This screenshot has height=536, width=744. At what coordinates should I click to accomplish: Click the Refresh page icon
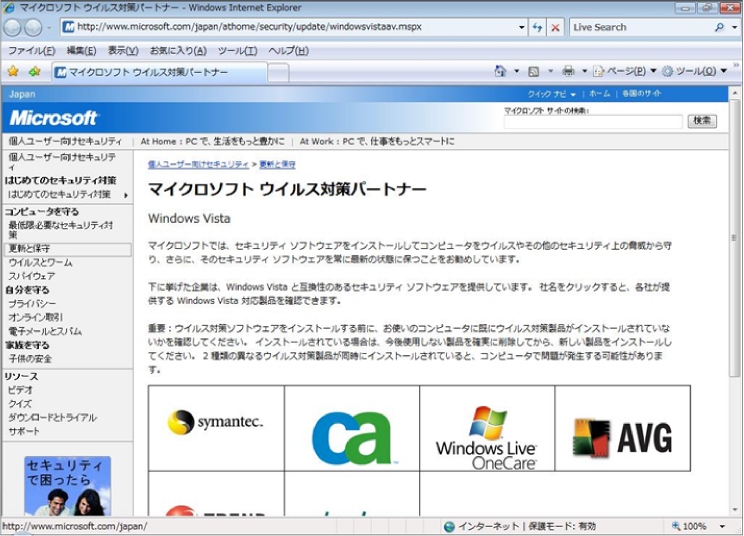tap(536, 28)
